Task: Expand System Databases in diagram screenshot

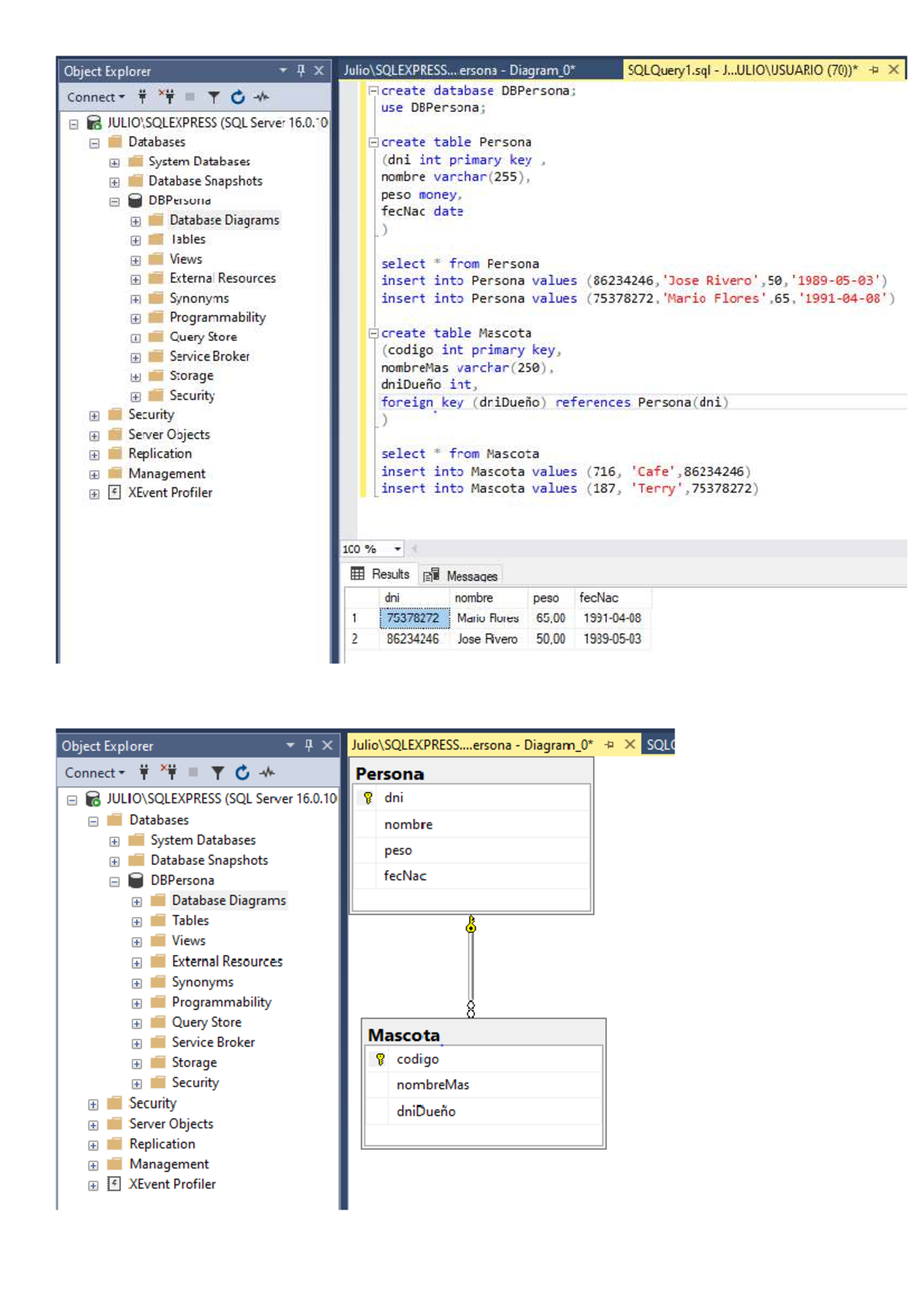Action: (x=114, y=841)
